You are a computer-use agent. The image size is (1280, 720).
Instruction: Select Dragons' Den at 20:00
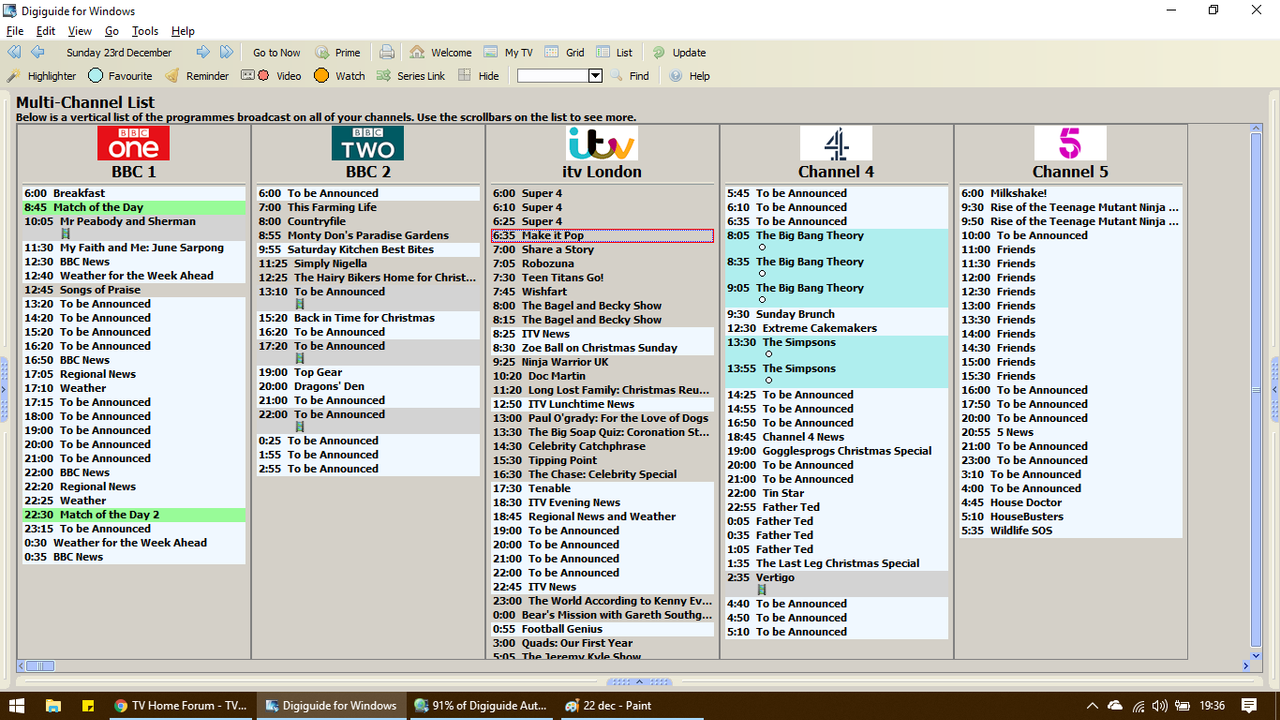pyautogui.click(x=368, y=386)
